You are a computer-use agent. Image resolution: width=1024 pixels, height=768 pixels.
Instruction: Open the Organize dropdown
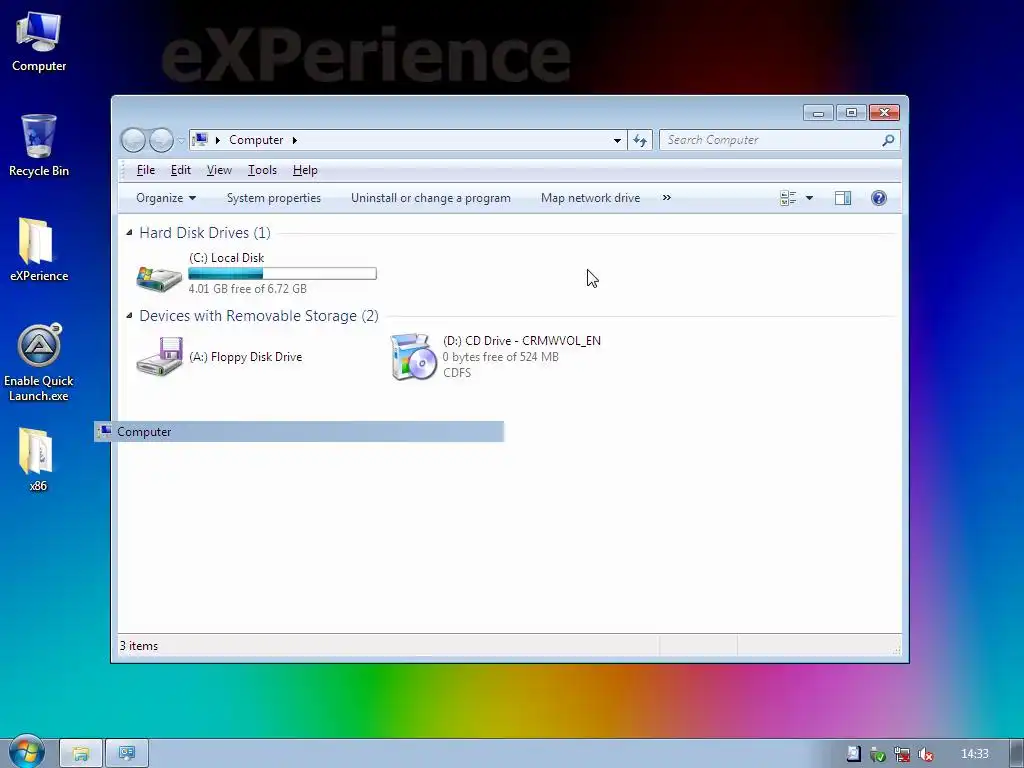pos(166,198)
